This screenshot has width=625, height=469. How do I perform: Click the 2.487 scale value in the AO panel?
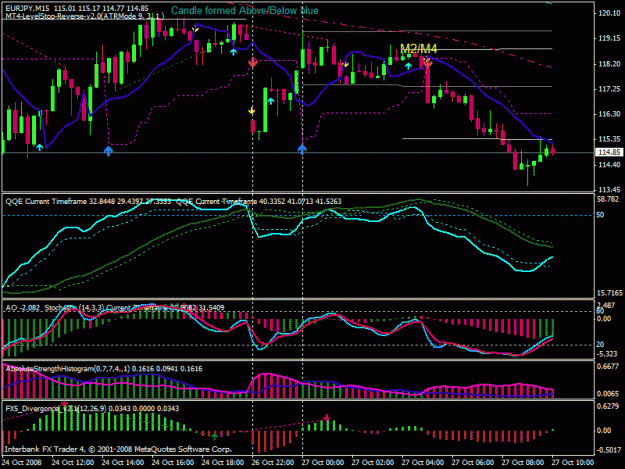(x=606, y=305)
